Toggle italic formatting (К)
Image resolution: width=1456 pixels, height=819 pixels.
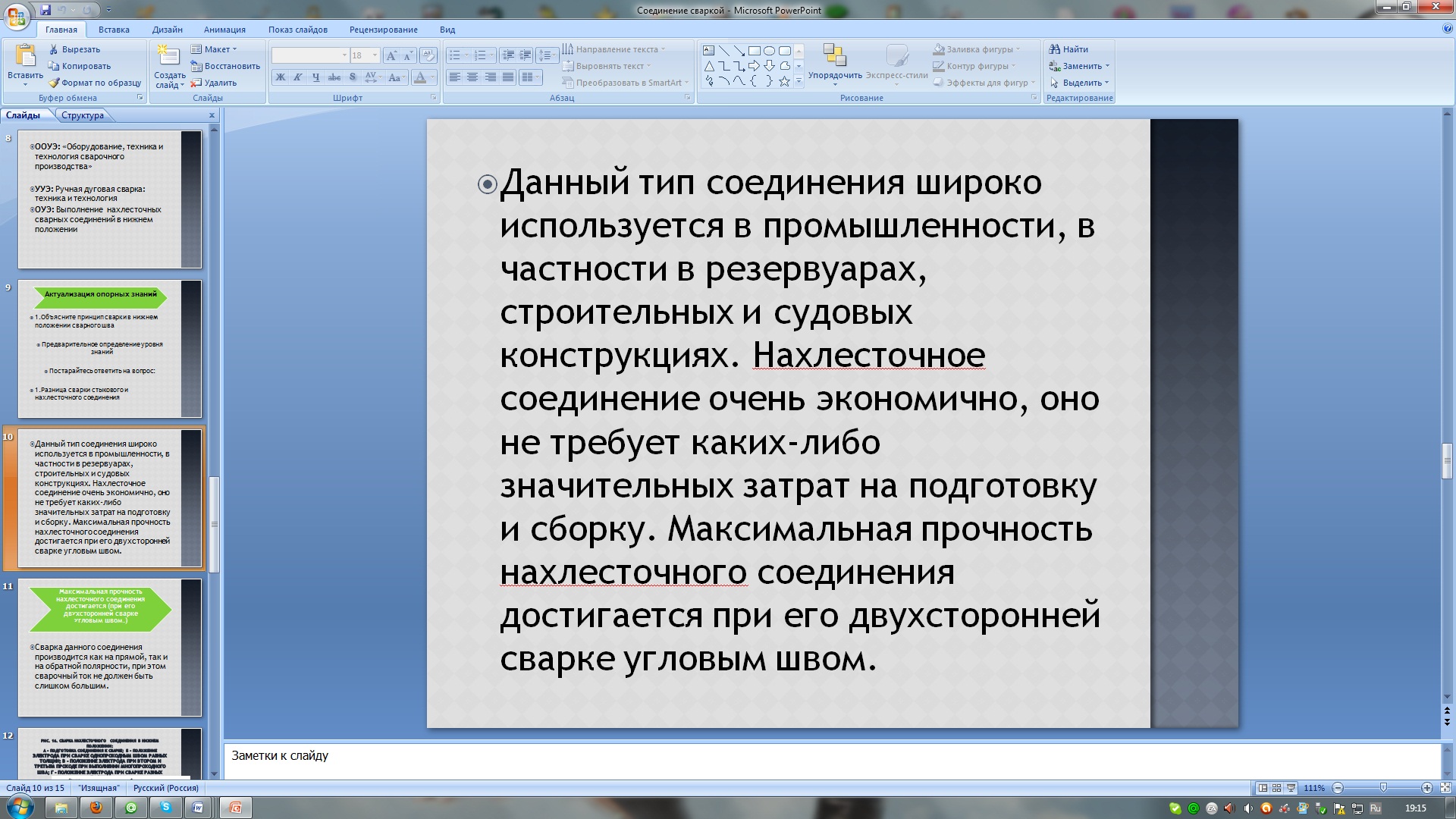pos(298,77)
